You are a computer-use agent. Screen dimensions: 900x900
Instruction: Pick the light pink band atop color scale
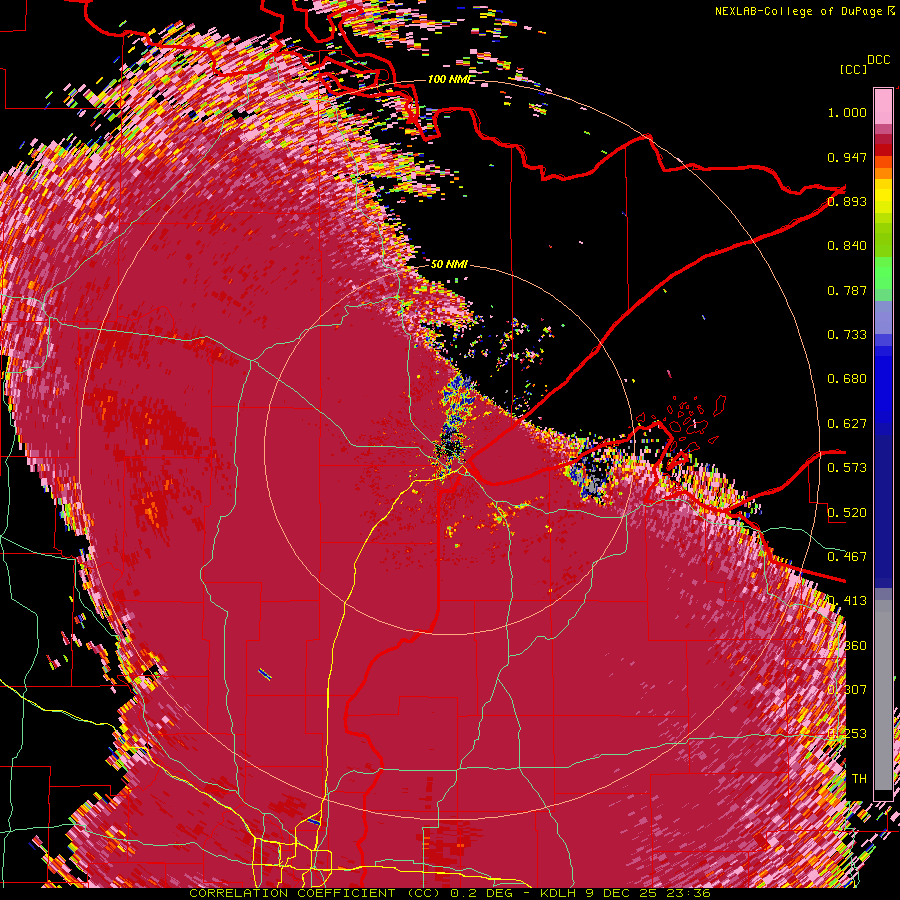click(883, 106)
